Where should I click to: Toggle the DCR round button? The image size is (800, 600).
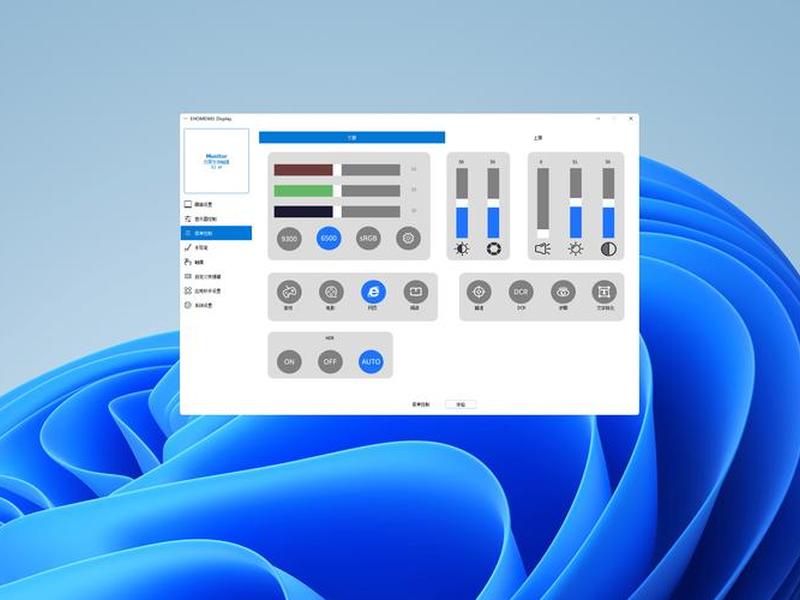pos(521,292)
